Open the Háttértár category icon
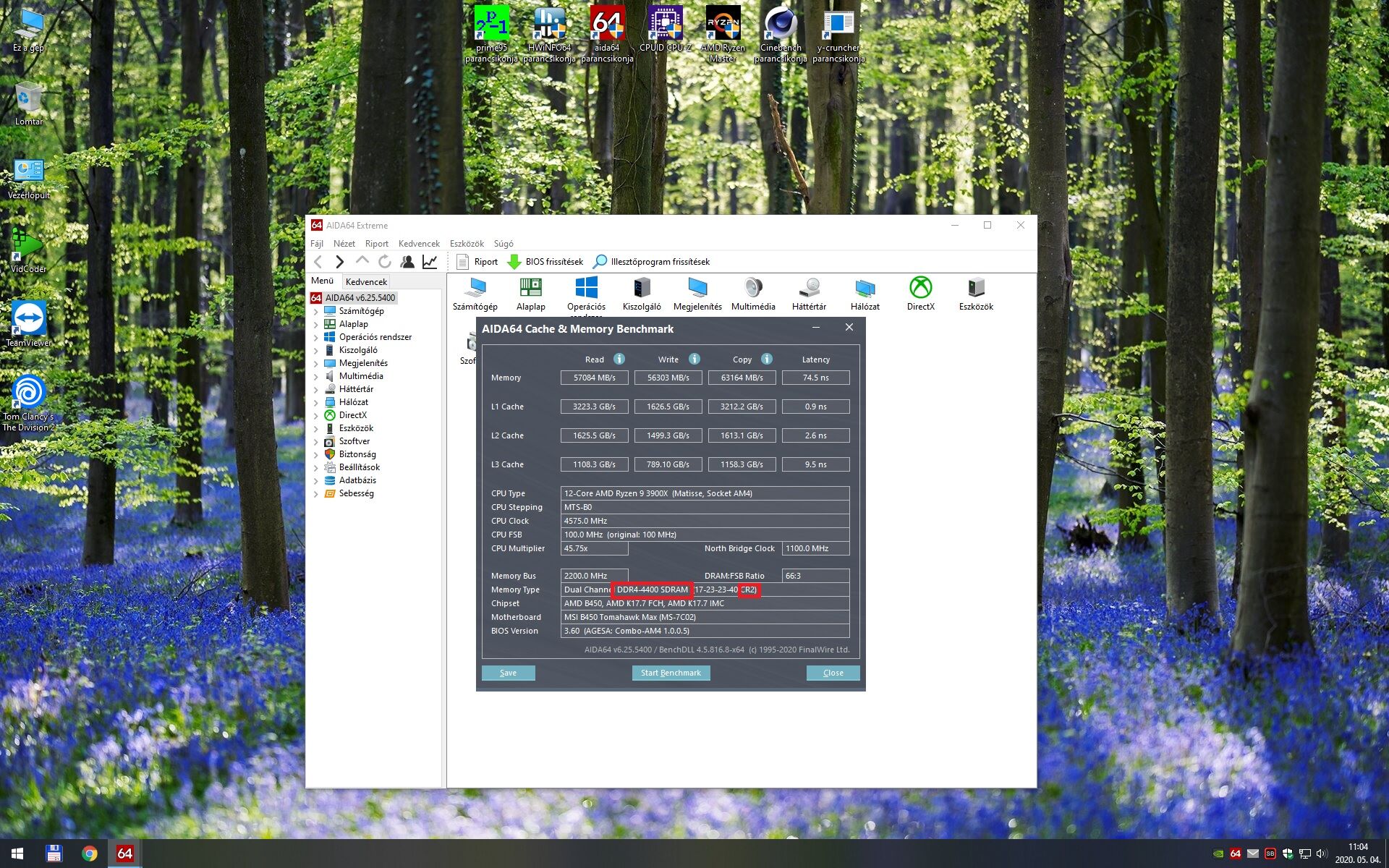This screenshot has height=868, width=1389. click(x=809, y=294)
